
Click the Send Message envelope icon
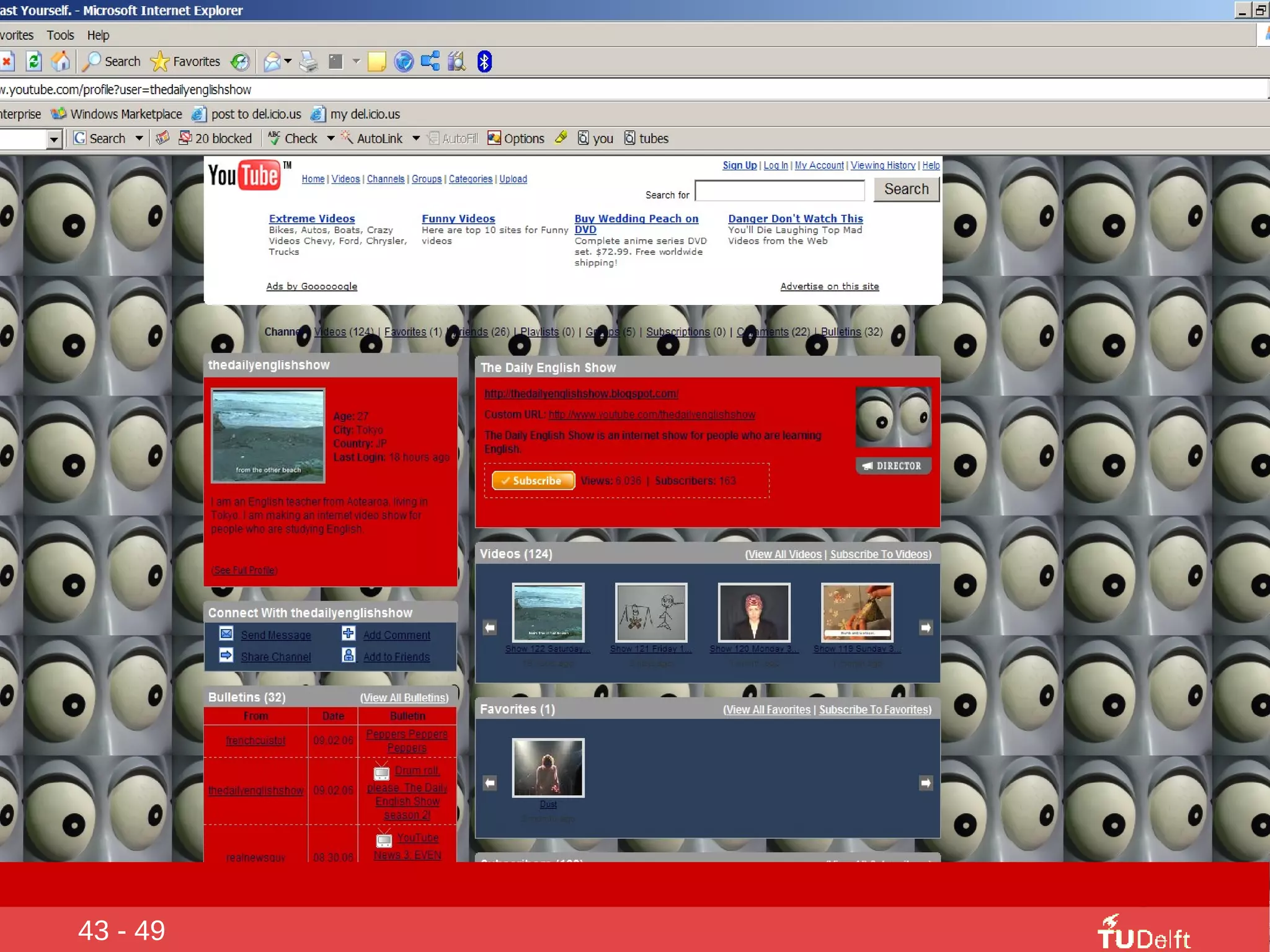226,633
